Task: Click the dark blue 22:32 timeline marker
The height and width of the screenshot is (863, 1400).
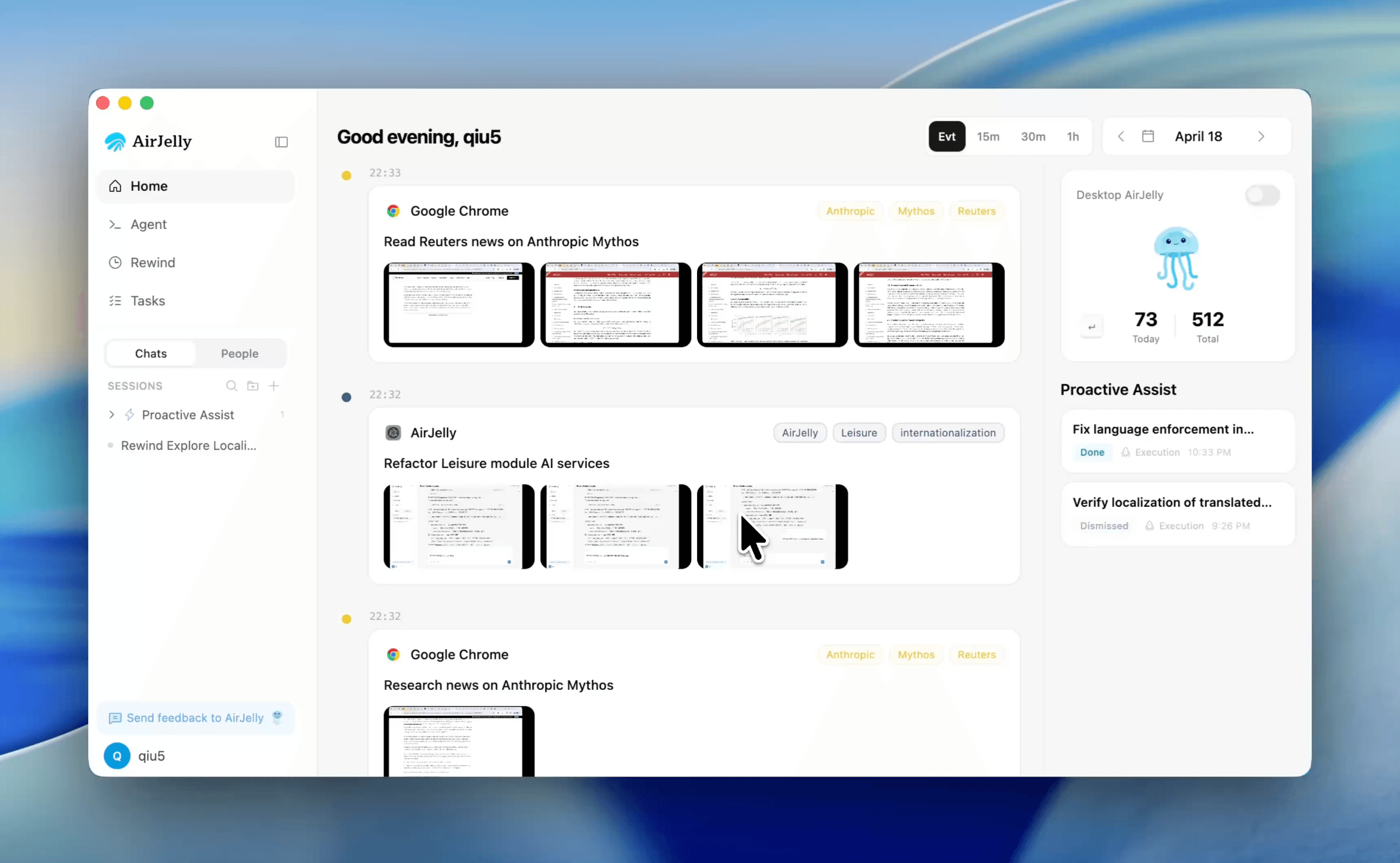Action: 346,397
